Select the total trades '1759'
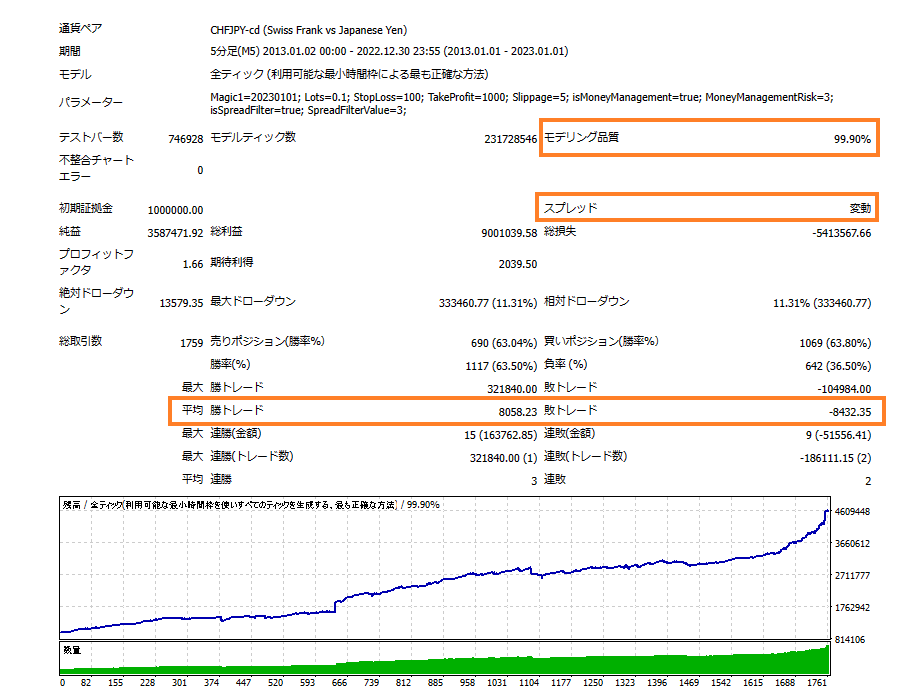Image resolution: width=898 pixels, height=692 pixels. pos(191,343)
